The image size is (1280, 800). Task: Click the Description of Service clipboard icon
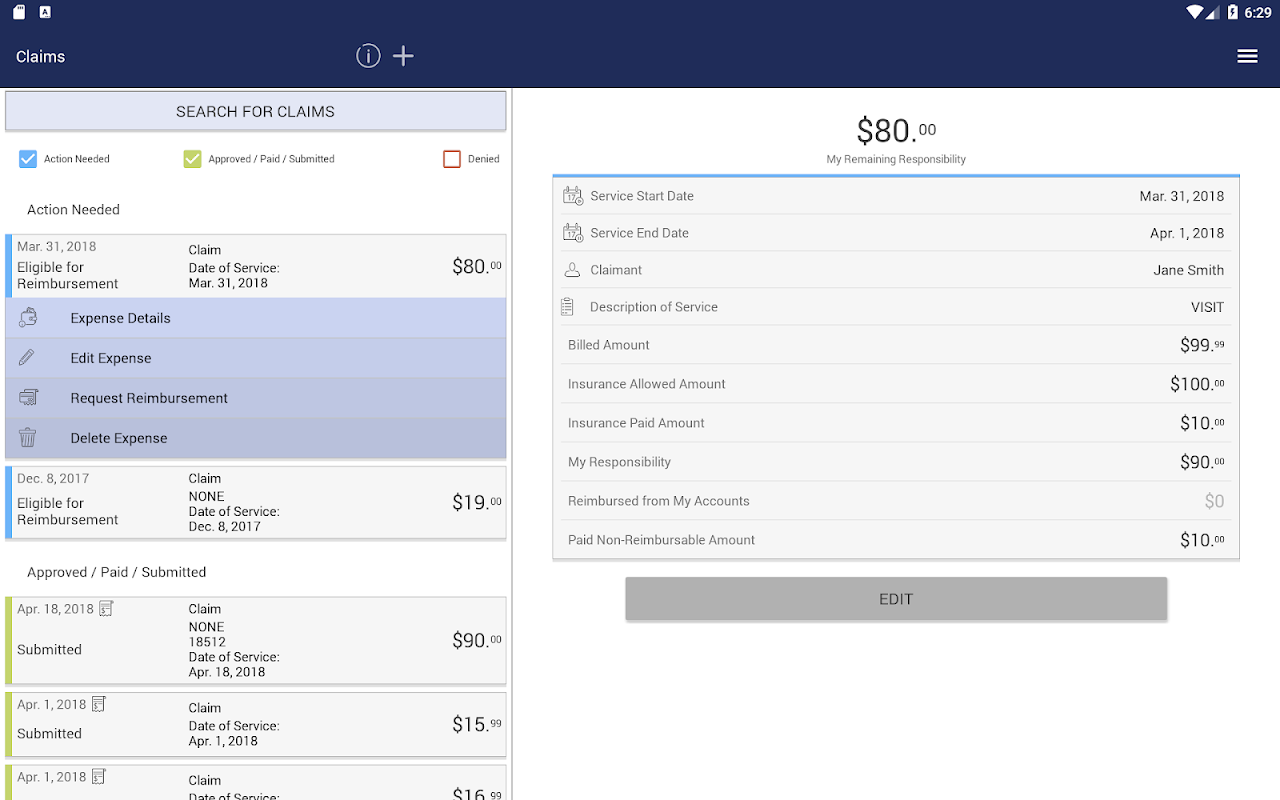point(568,307)
